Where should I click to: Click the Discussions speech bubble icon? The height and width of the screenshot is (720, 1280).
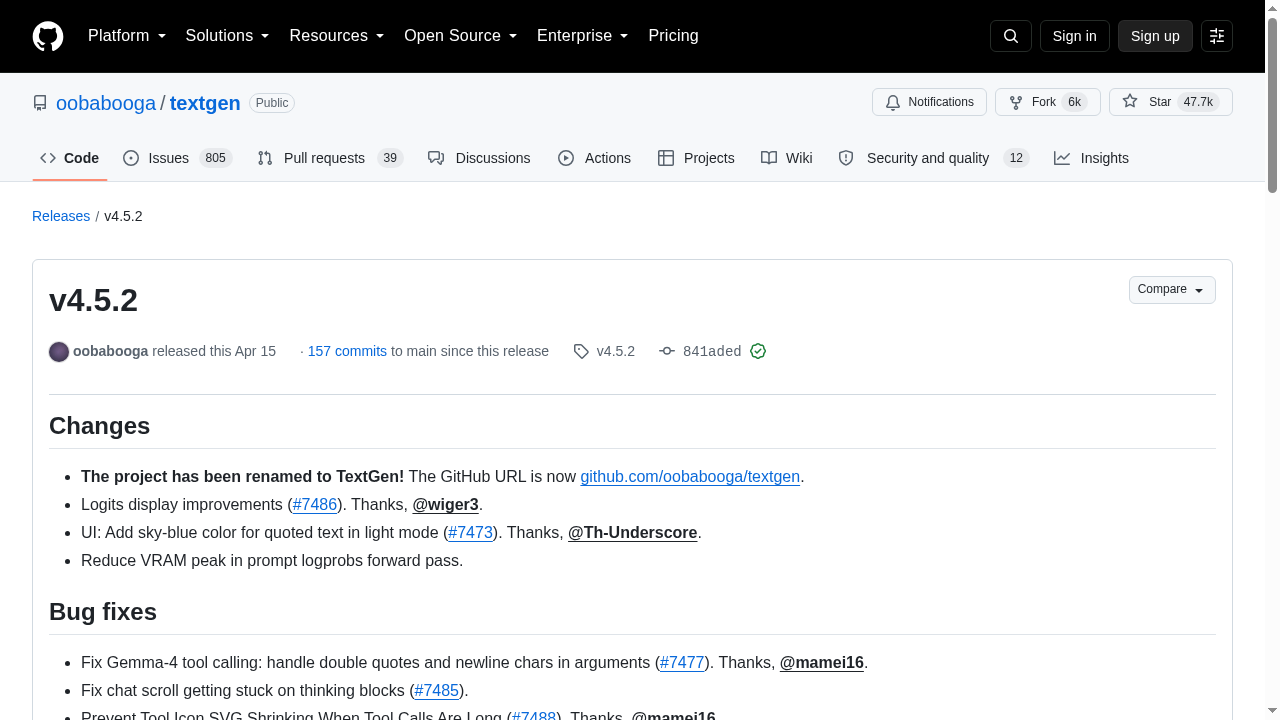coord(436,158)
